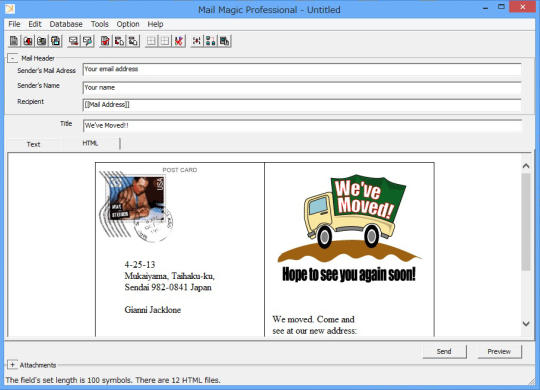Click the We've Moved truck image

coord(349,218)
